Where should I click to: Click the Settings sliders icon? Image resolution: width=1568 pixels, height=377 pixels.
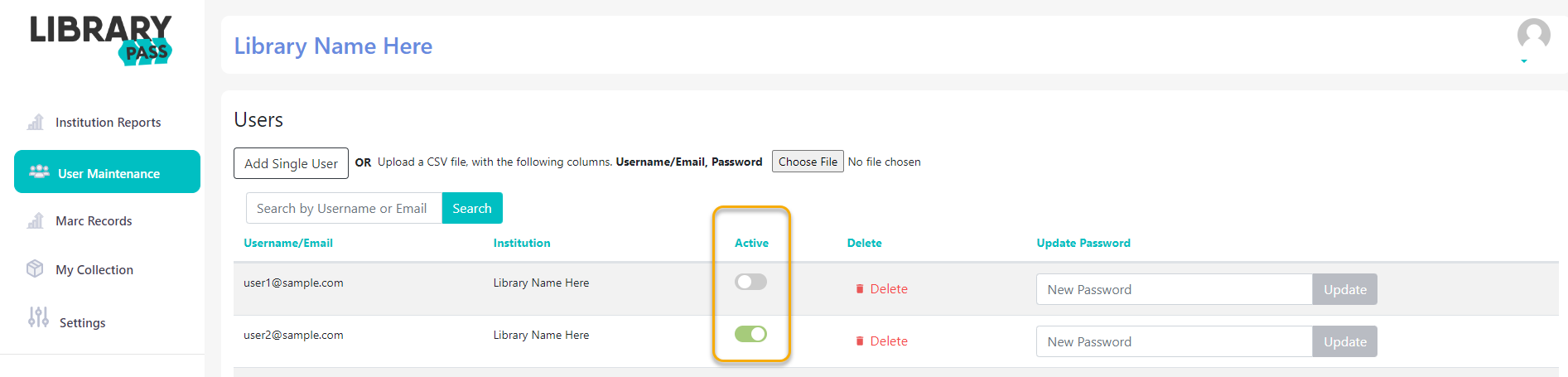coord(38,317)
